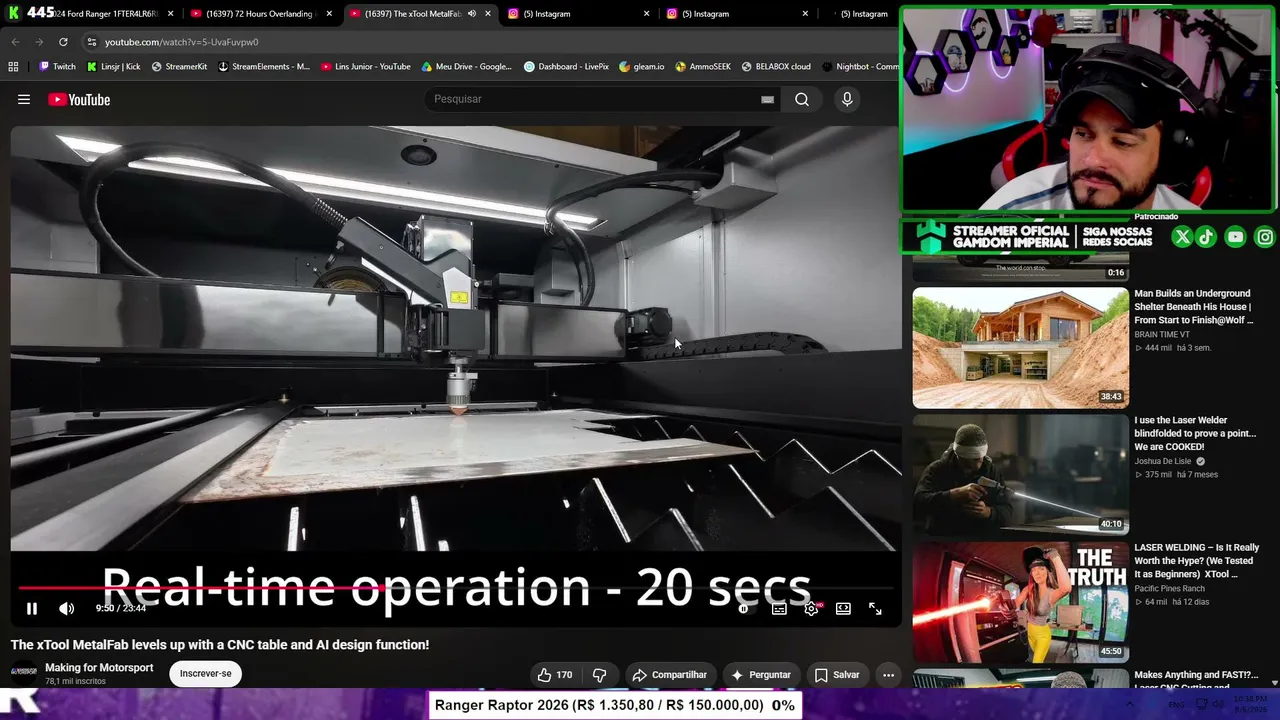1280x720 pixels.
Task: Go back in browser history
Action: [x=15, y=42]
